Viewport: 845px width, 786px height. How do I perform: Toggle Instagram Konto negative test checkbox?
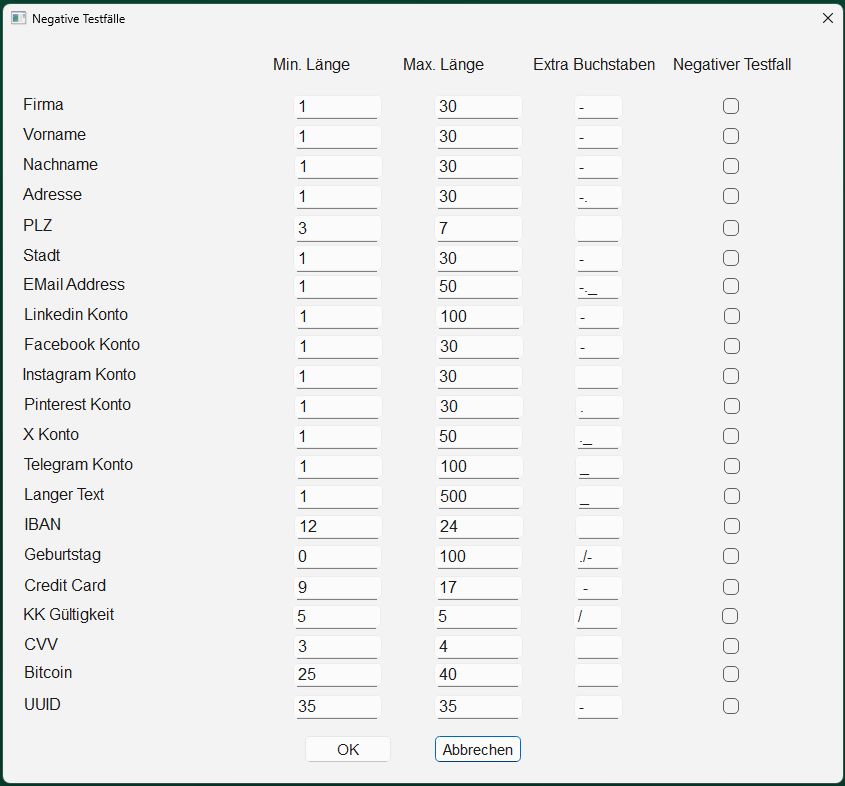731,376
